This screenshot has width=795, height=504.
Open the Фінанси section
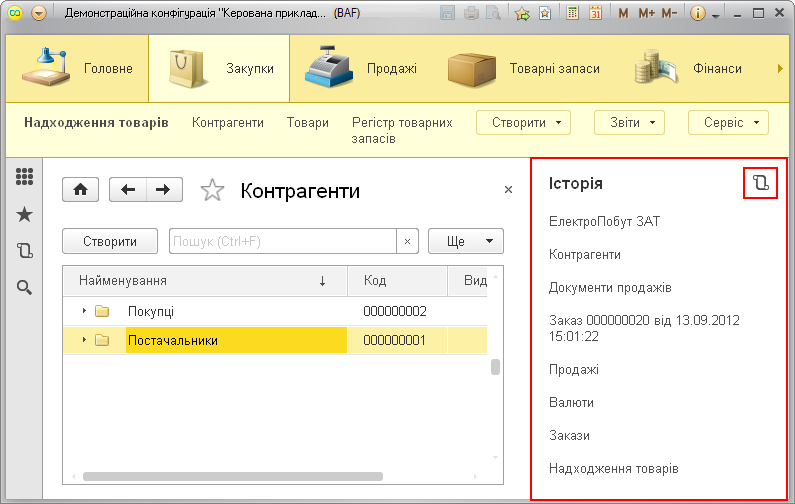coord(689,68)
